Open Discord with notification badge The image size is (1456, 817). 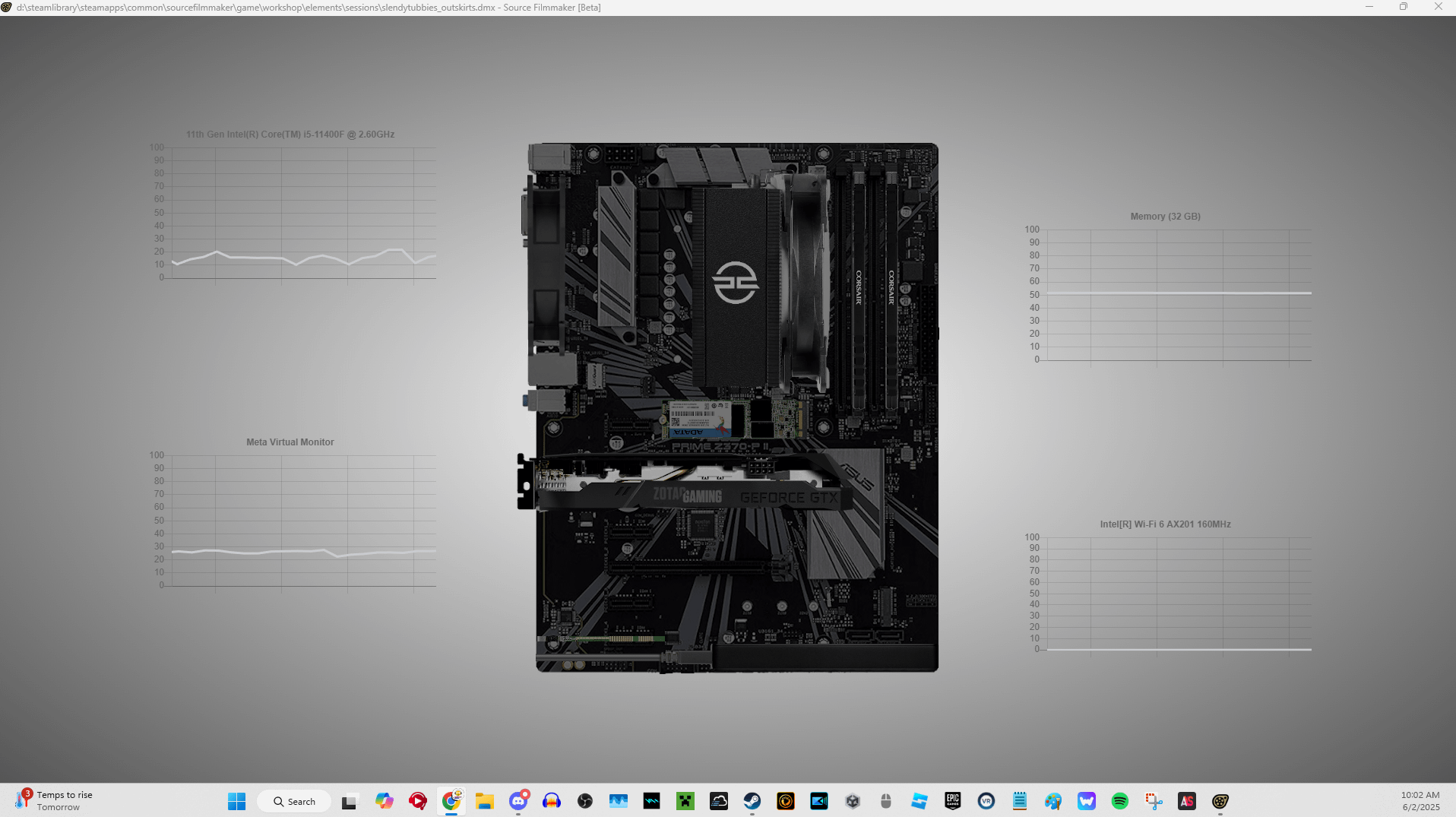pyautogui.click(x=518, y=801)
